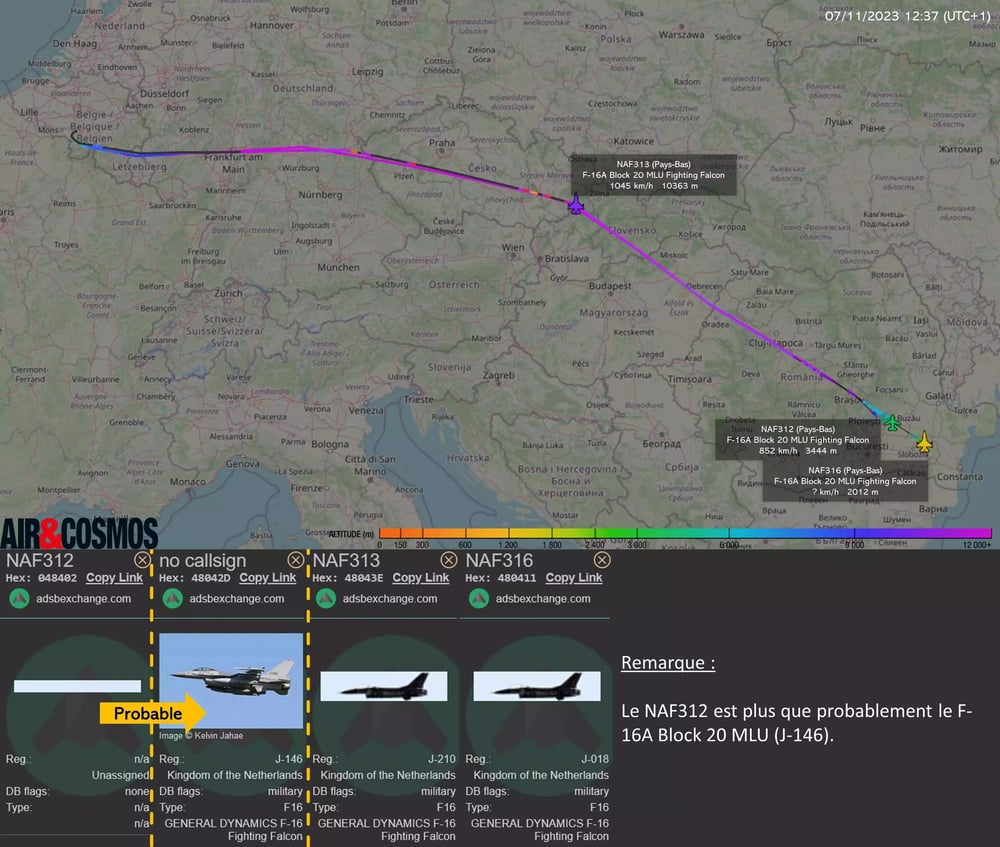The height and width of the screenshot is (847, 1000).
Task: Click the Air & Cosmos logo
Action: coord(79,533)
